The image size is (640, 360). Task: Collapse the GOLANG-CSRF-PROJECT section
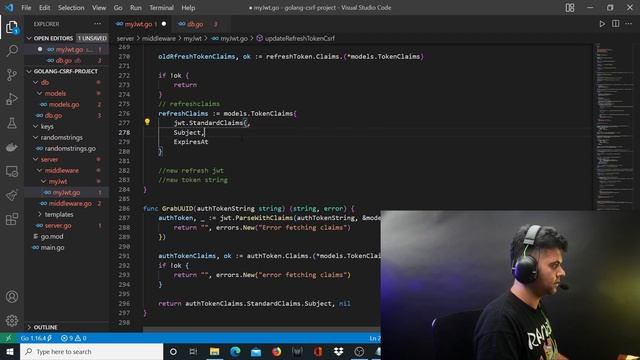pyautogui.click(x=29, y=71)
